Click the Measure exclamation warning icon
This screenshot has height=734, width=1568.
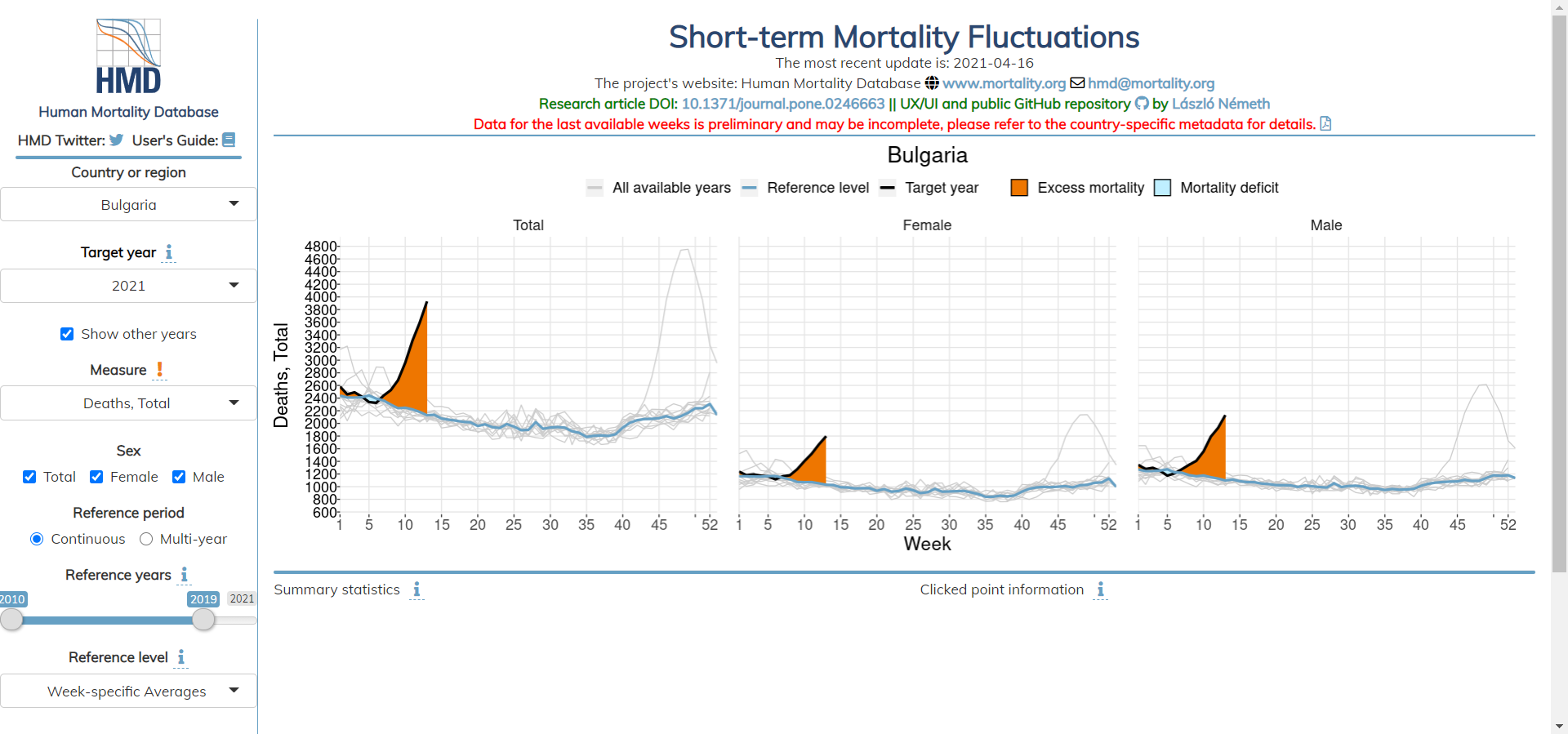point(160,370)
